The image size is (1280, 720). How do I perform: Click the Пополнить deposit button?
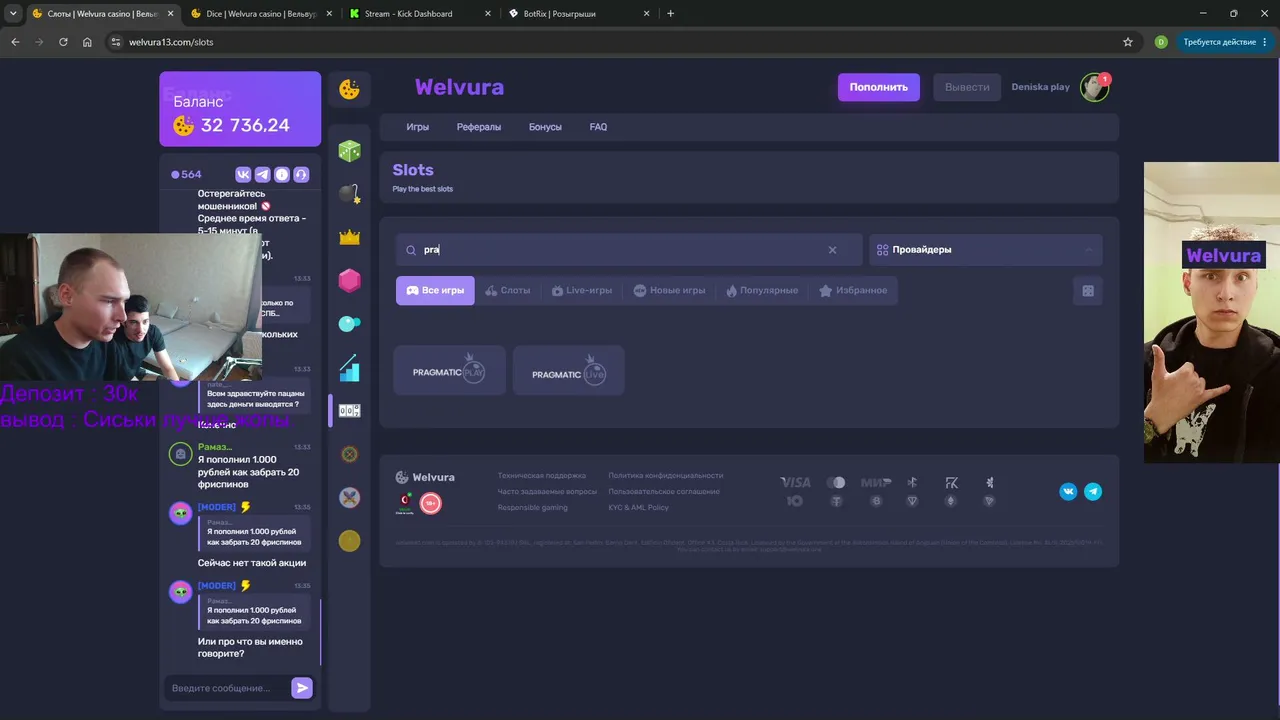879,87
